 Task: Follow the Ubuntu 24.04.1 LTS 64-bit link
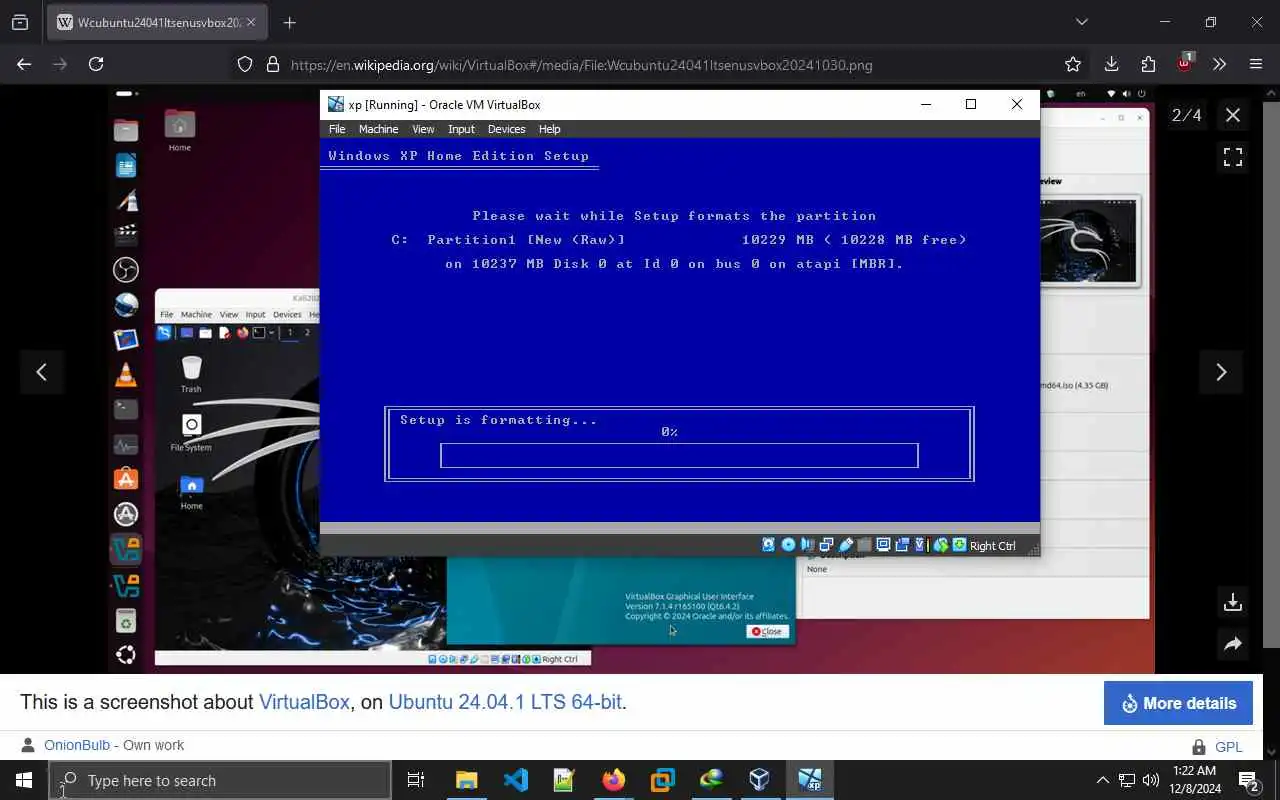pyautogui.click(x=505, y=702)
